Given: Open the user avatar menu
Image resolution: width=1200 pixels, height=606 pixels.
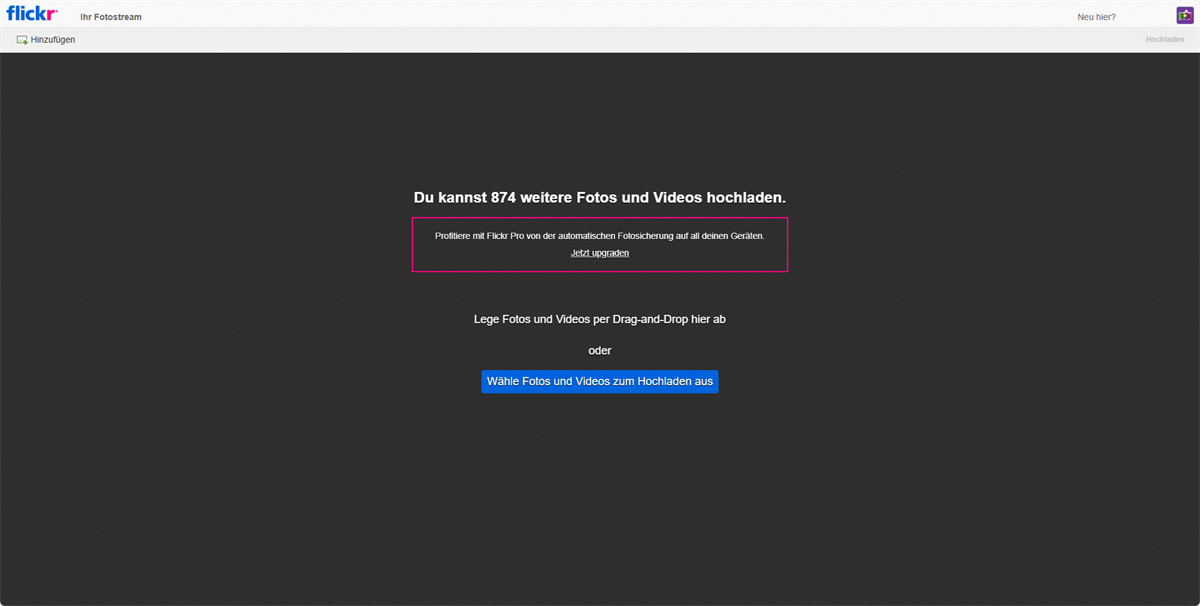Looking at the screenshot, I should [x=1185, y=15].
